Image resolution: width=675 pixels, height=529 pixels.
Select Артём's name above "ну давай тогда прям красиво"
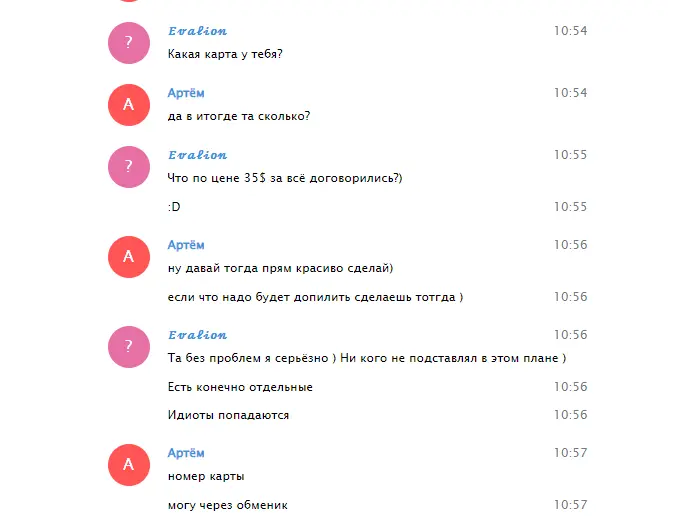(x=186, y=245)
